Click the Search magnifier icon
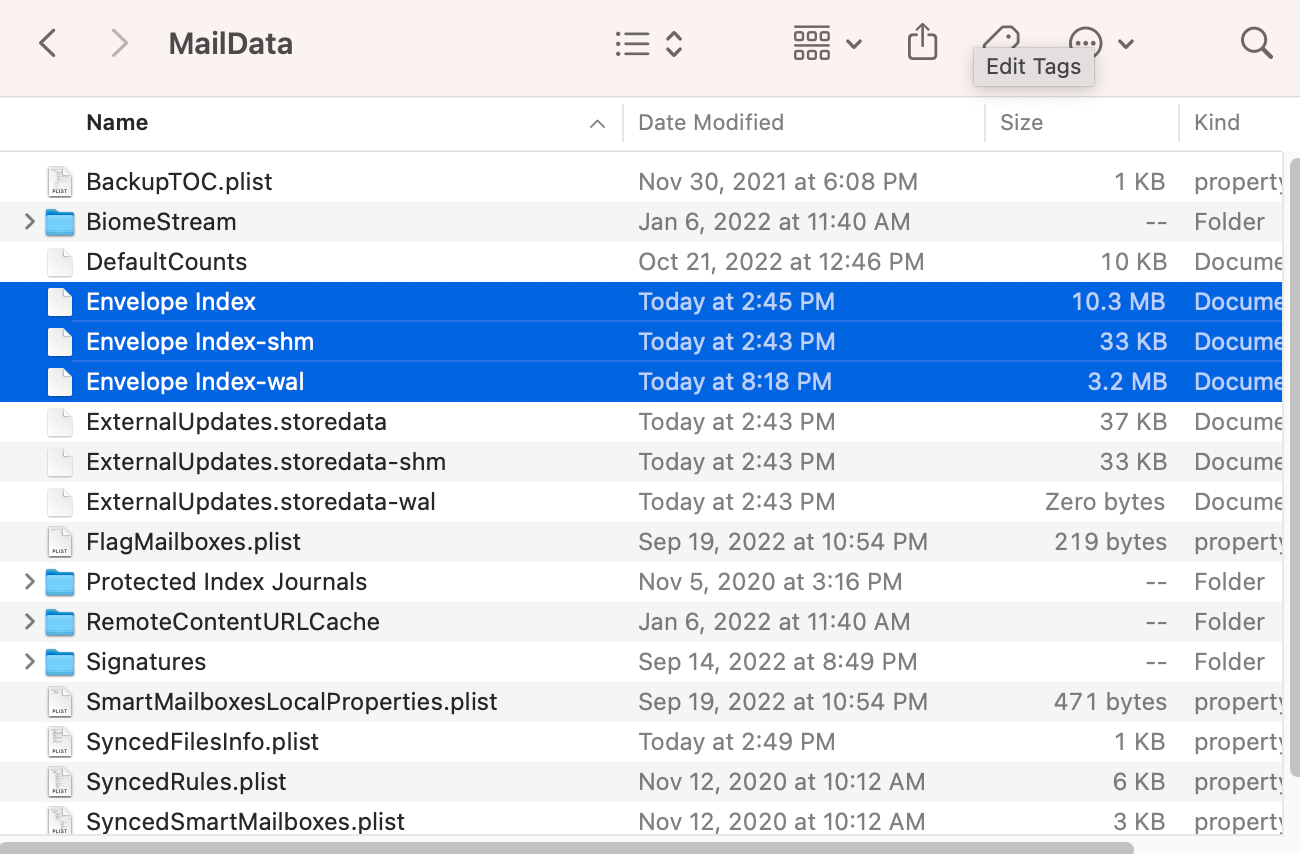 click(1256, 43)
